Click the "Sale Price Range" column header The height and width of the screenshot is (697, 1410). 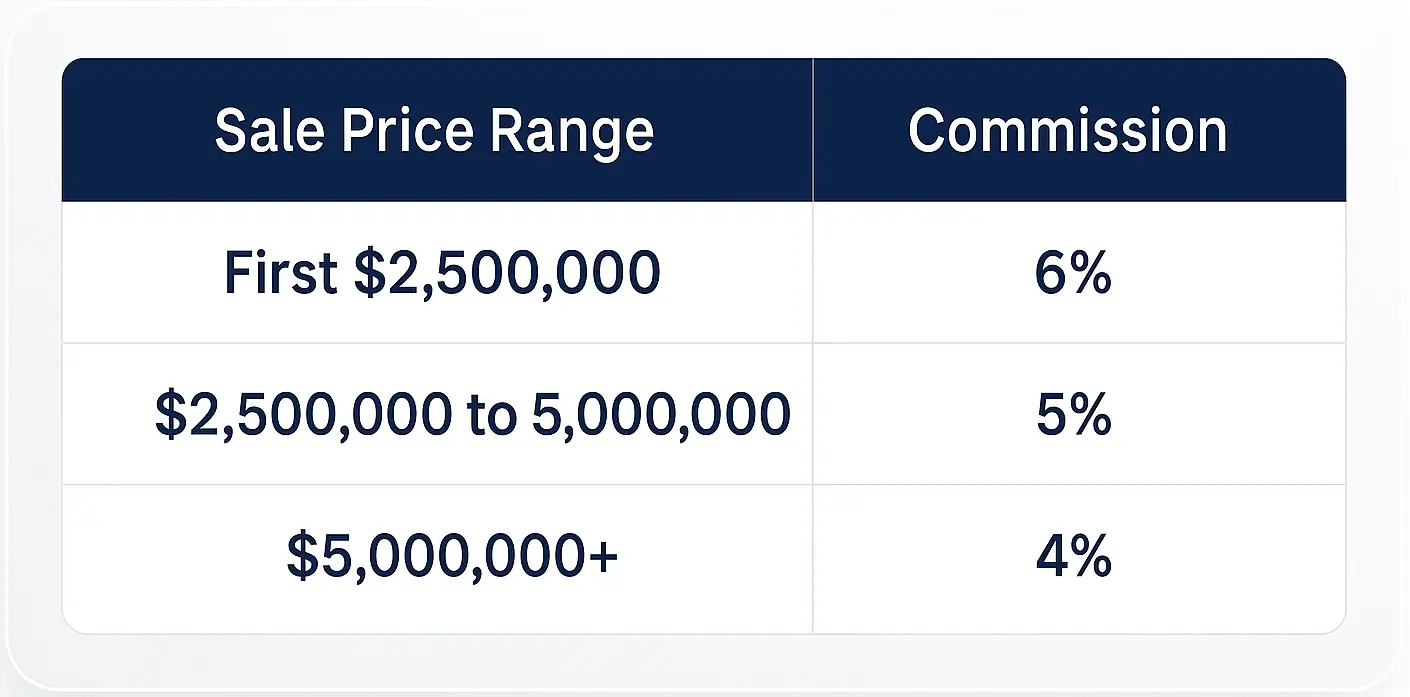(434, 131)
